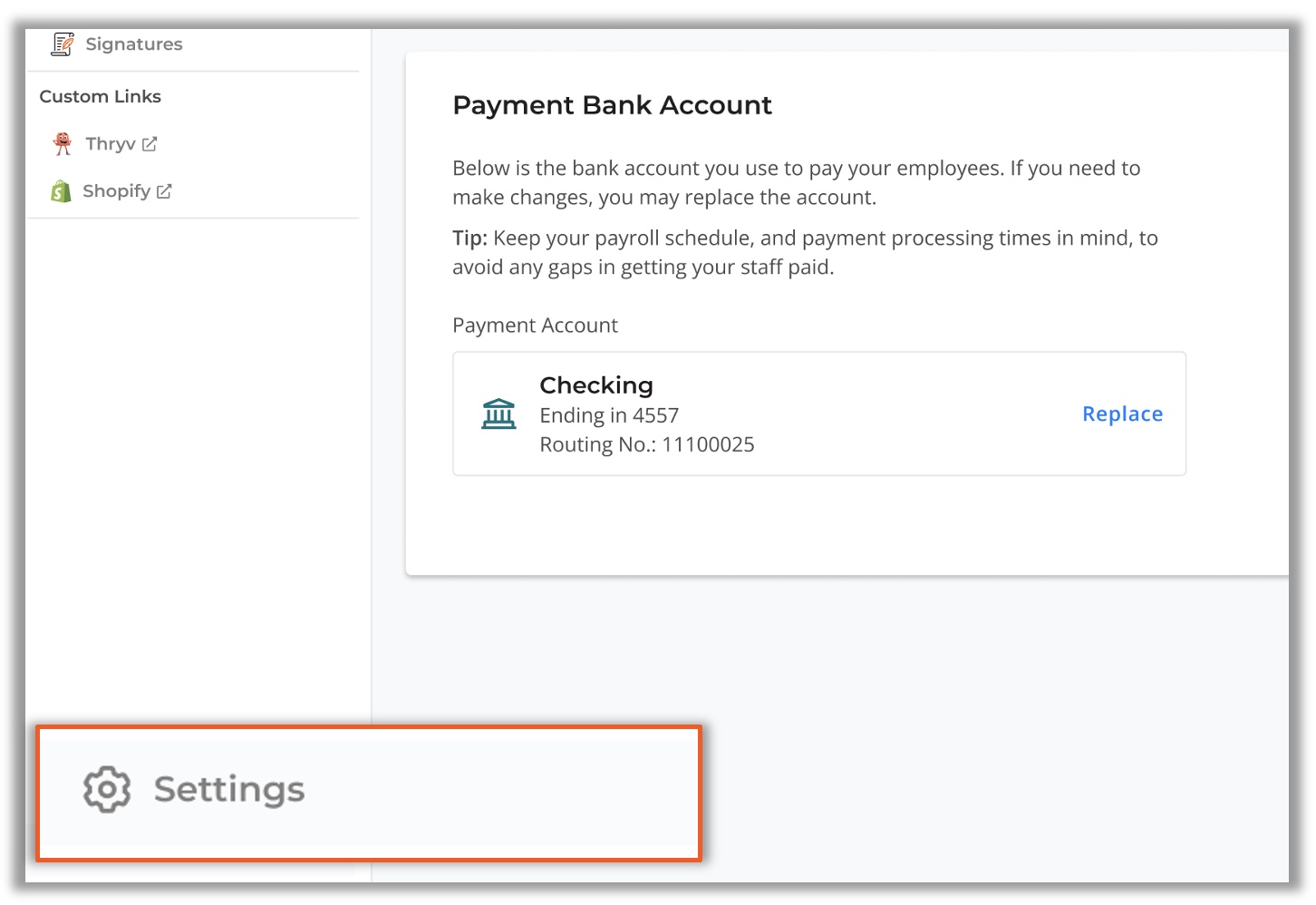Image resolution: width=1316 pixels, height=905 pixels.
Task: Click the Custom Links section header
Action: (x=101, y=96)
